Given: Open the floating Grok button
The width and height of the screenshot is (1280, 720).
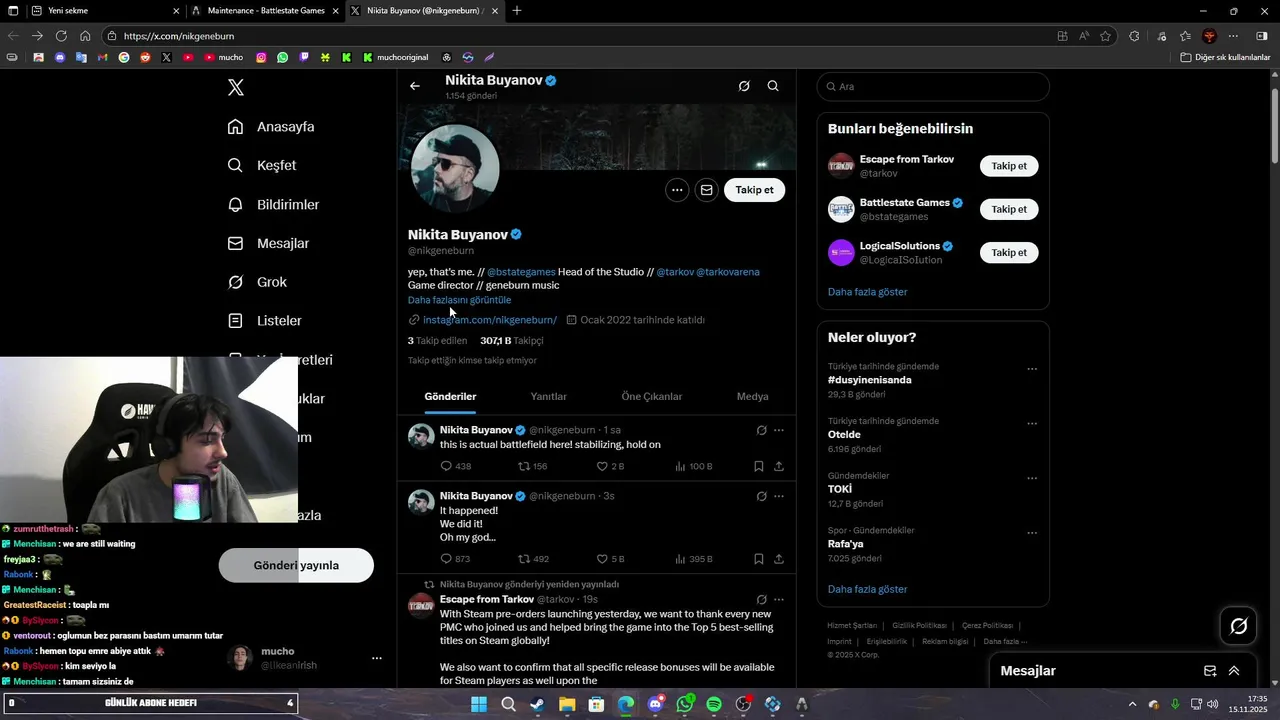Looking at the screenshot, I should click(x=1239, y=626).
